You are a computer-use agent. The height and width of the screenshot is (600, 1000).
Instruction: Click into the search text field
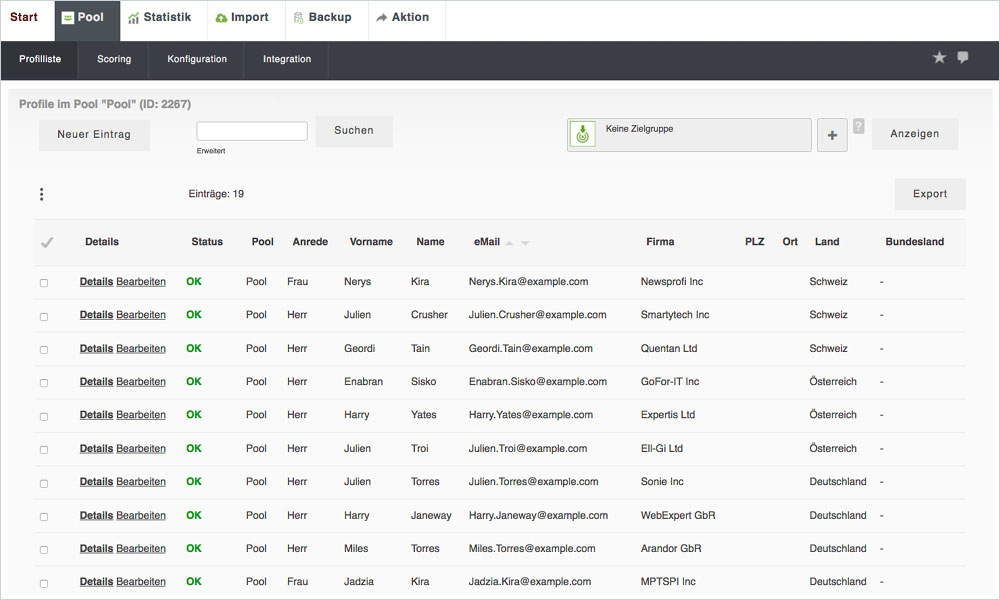point(252,131)
